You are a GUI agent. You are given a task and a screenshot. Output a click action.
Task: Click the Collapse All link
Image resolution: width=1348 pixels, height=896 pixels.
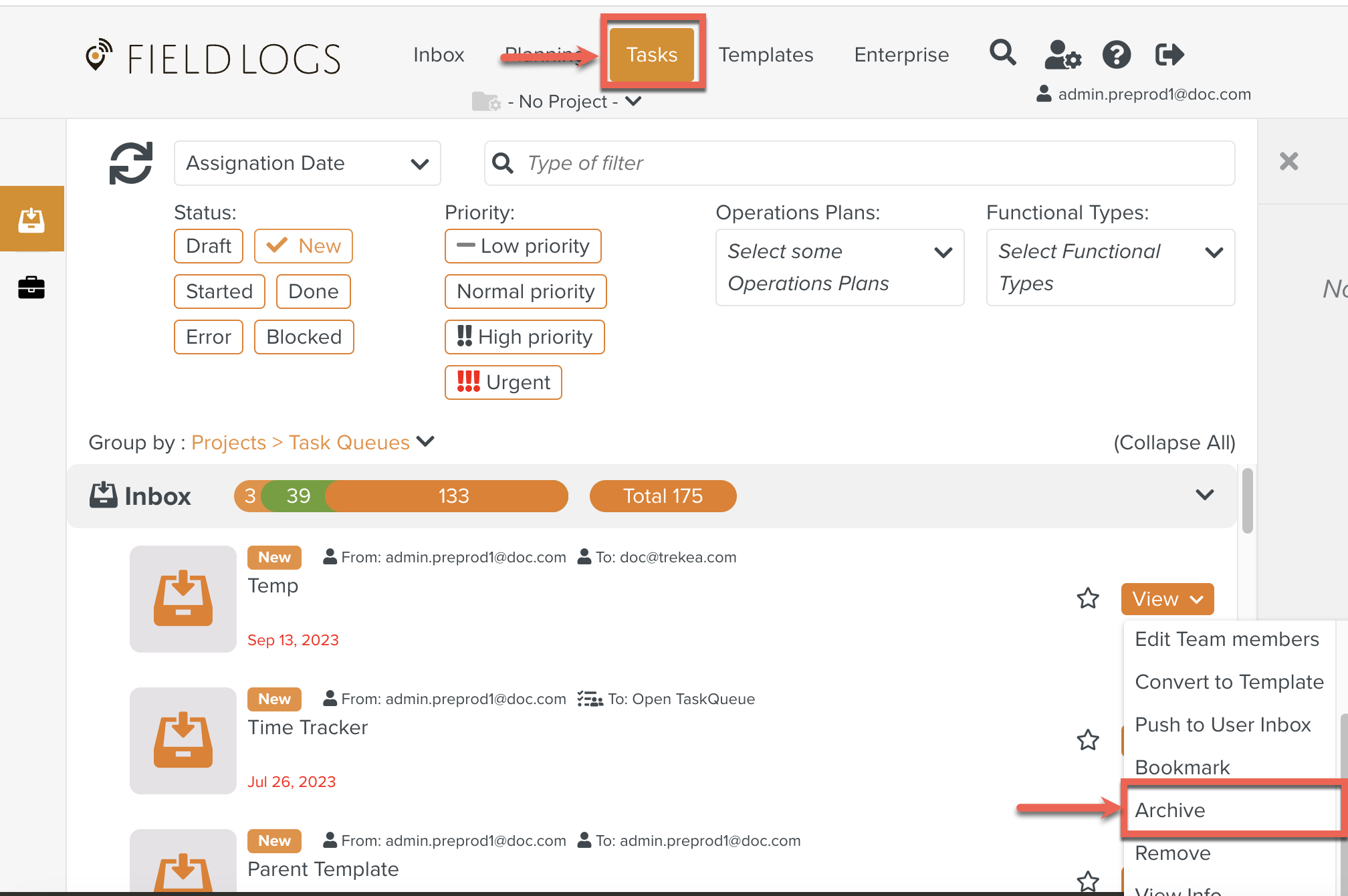pos(1174,443)
